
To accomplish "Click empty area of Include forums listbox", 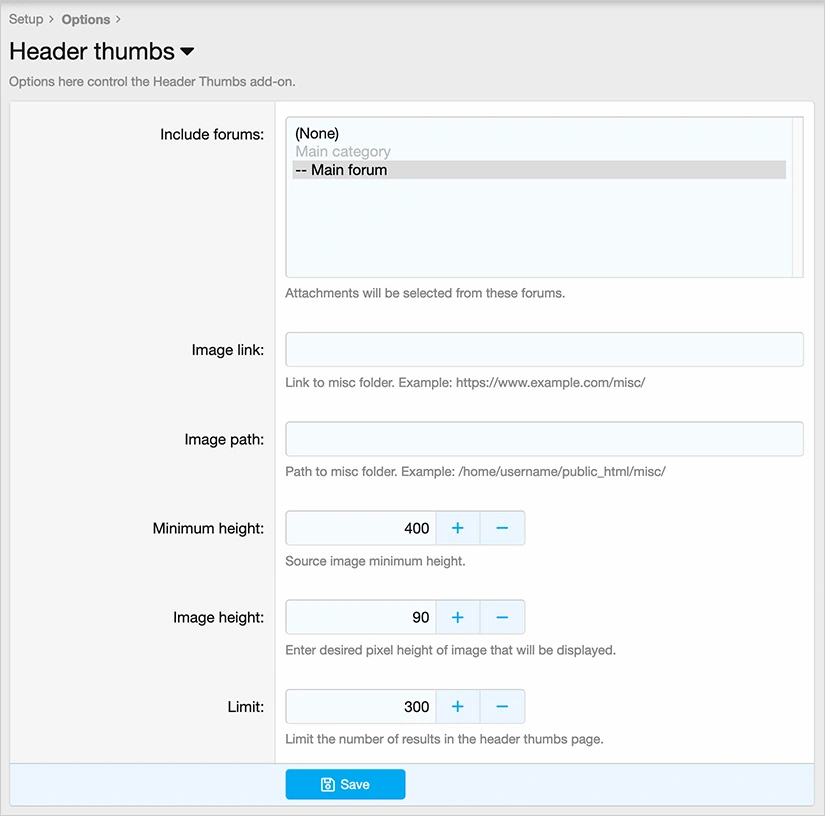I will coord(538,232).
